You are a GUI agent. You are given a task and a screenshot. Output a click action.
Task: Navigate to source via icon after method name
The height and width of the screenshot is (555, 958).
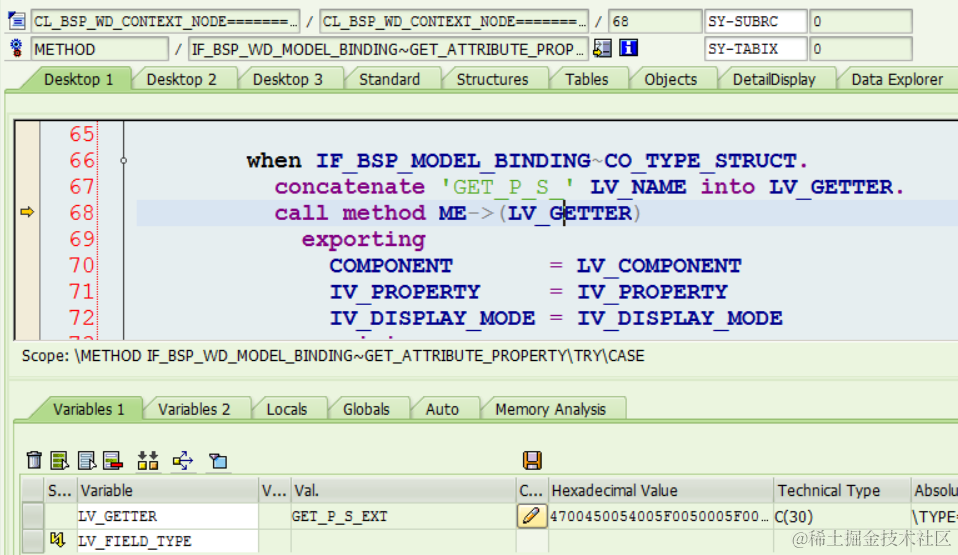[602, 48]
